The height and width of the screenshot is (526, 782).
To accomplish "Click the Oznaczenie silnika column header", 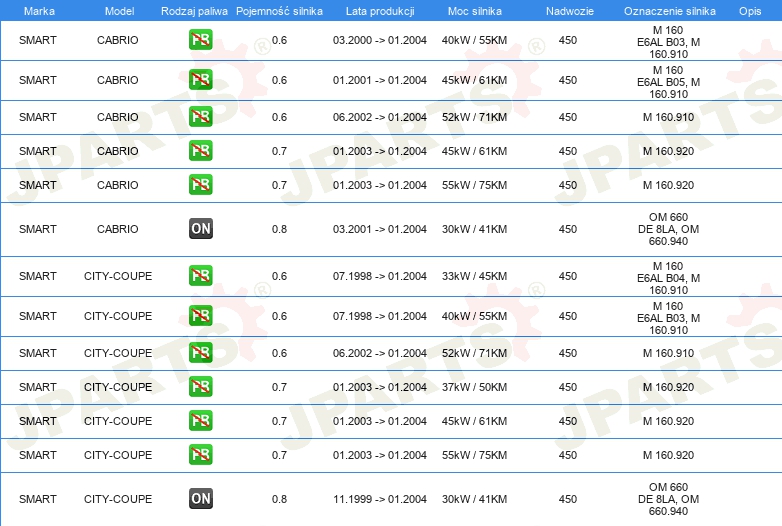I will (668, 10).
